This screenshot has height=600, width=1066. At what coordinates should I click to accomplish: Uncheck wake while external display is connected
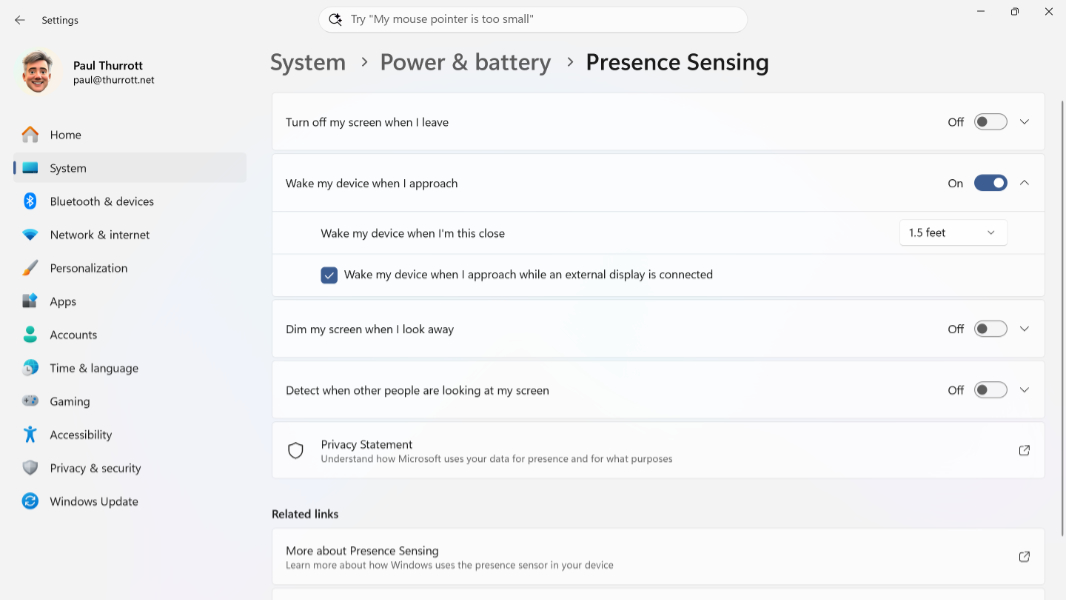(x=329, y=275)
